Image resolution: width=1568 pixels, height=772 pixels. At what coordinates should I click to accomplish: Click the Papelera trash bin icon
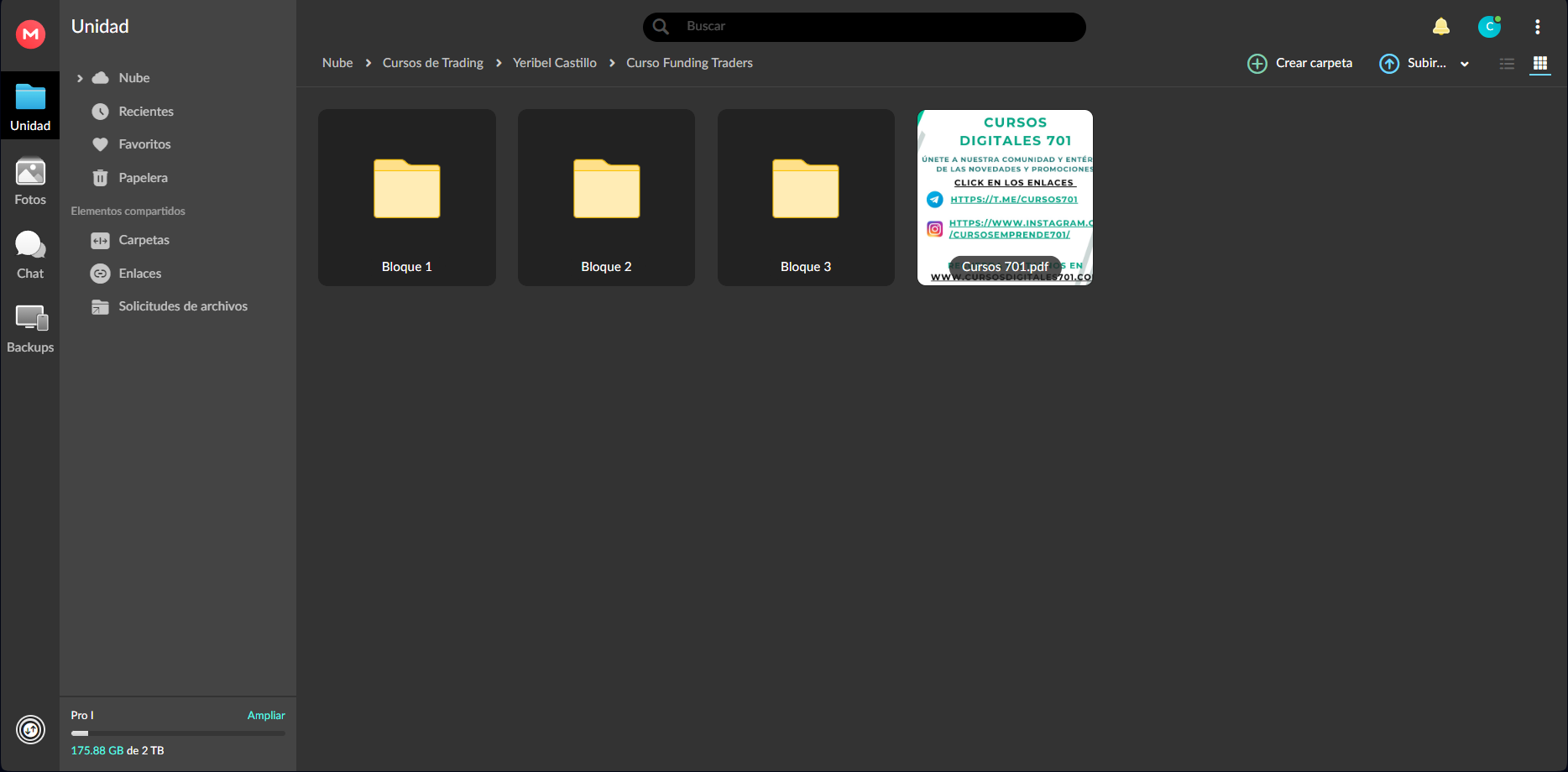pyautogui.click(x=100, y=178)
